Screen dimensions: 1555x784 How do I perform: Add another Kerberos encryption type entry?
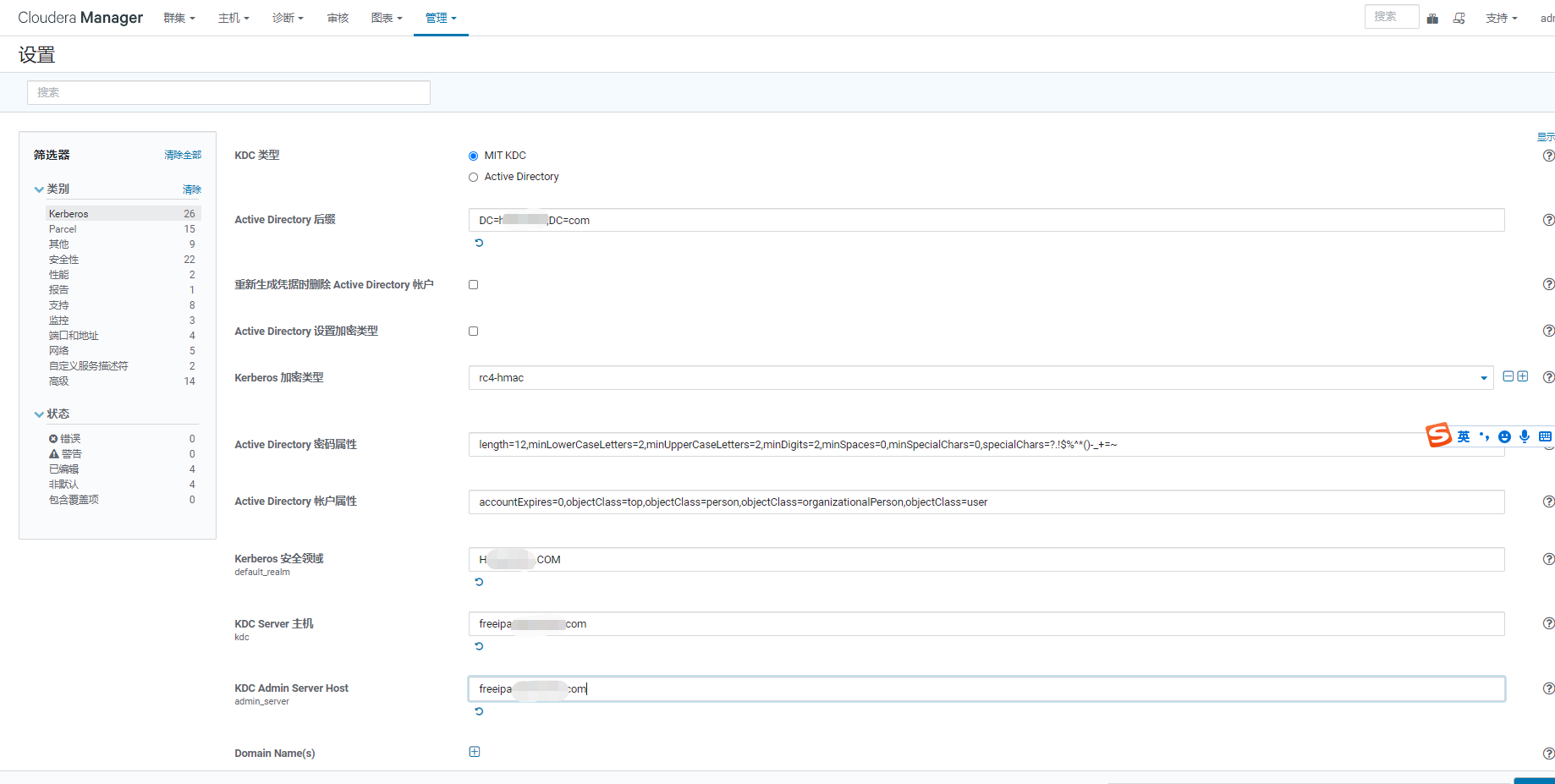point(1523,376)
